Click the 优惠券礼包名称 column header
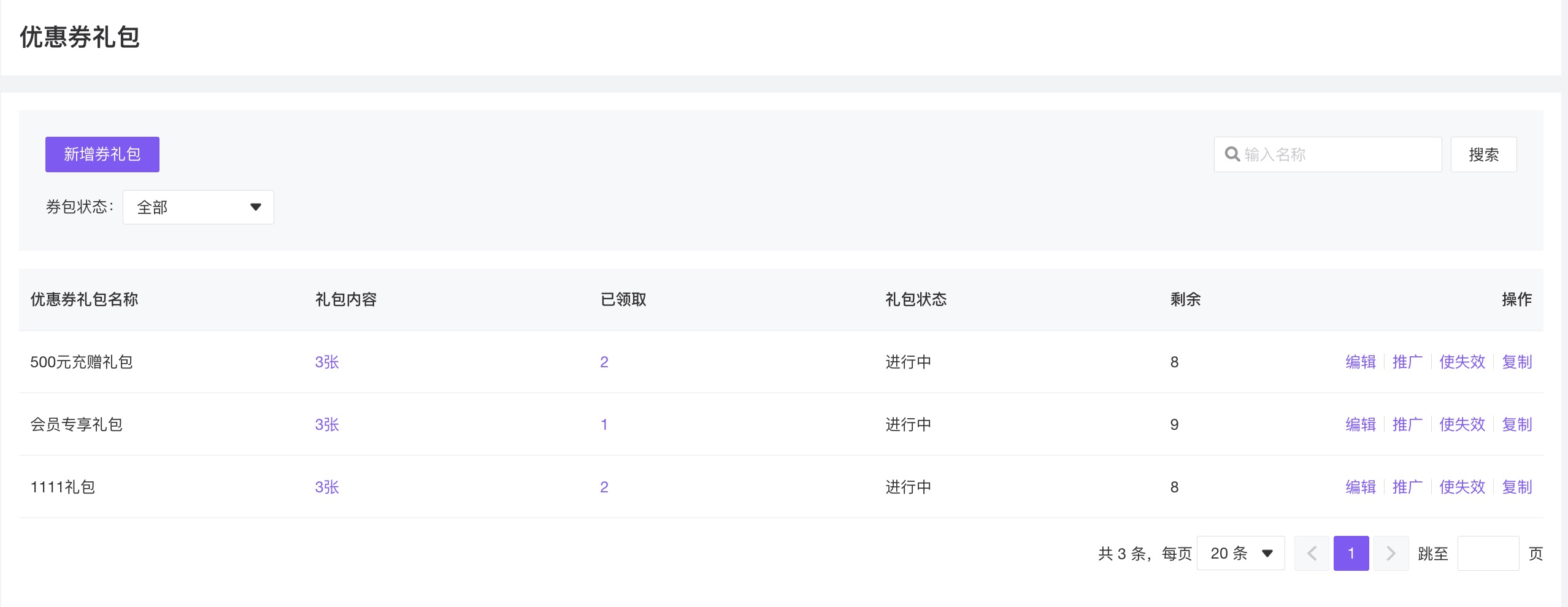Image resolution: width=1568 pixels, height=607 pixels. 85,300
